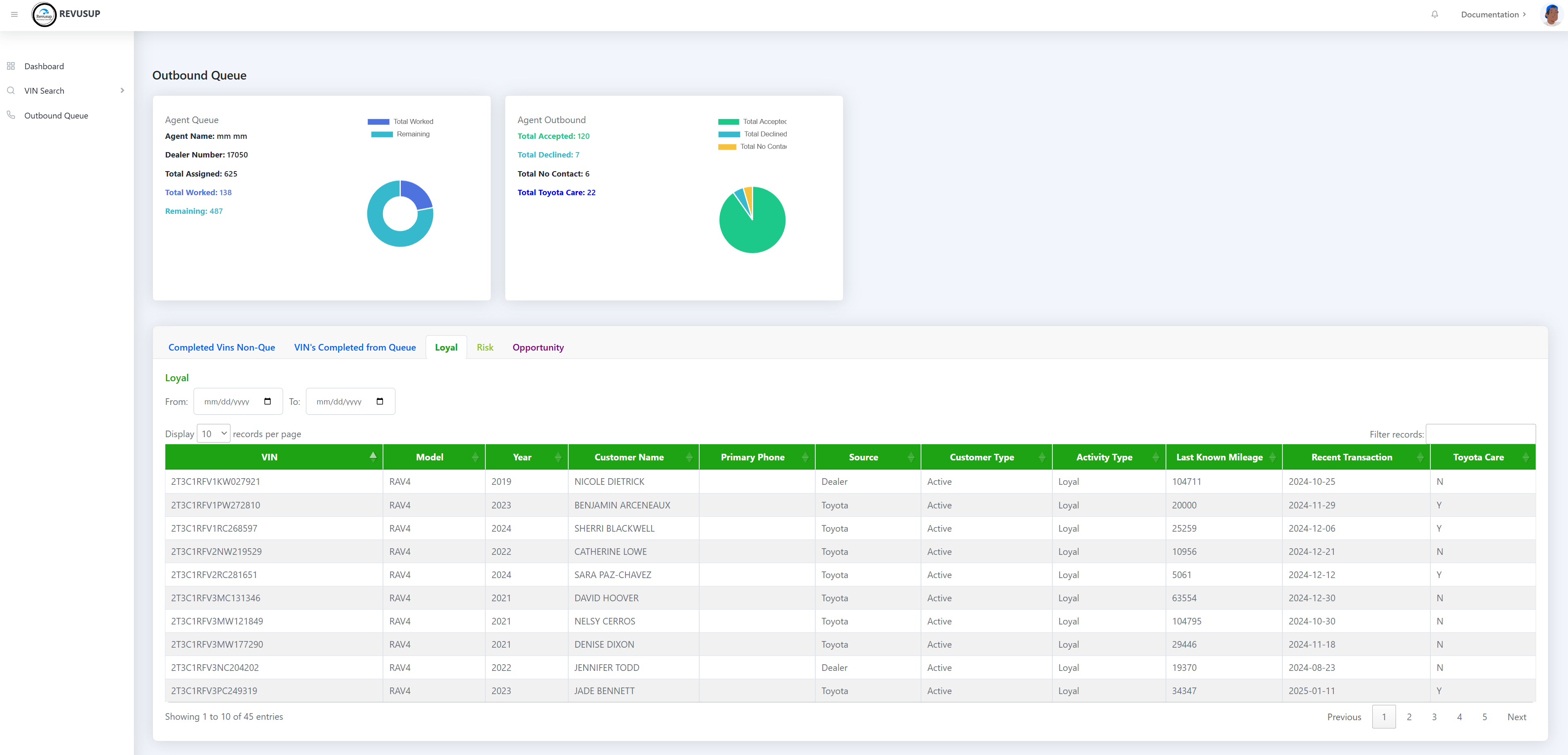Go to the Next page
This screenshot has width=1568, height=755.
tap(1516, 717)
